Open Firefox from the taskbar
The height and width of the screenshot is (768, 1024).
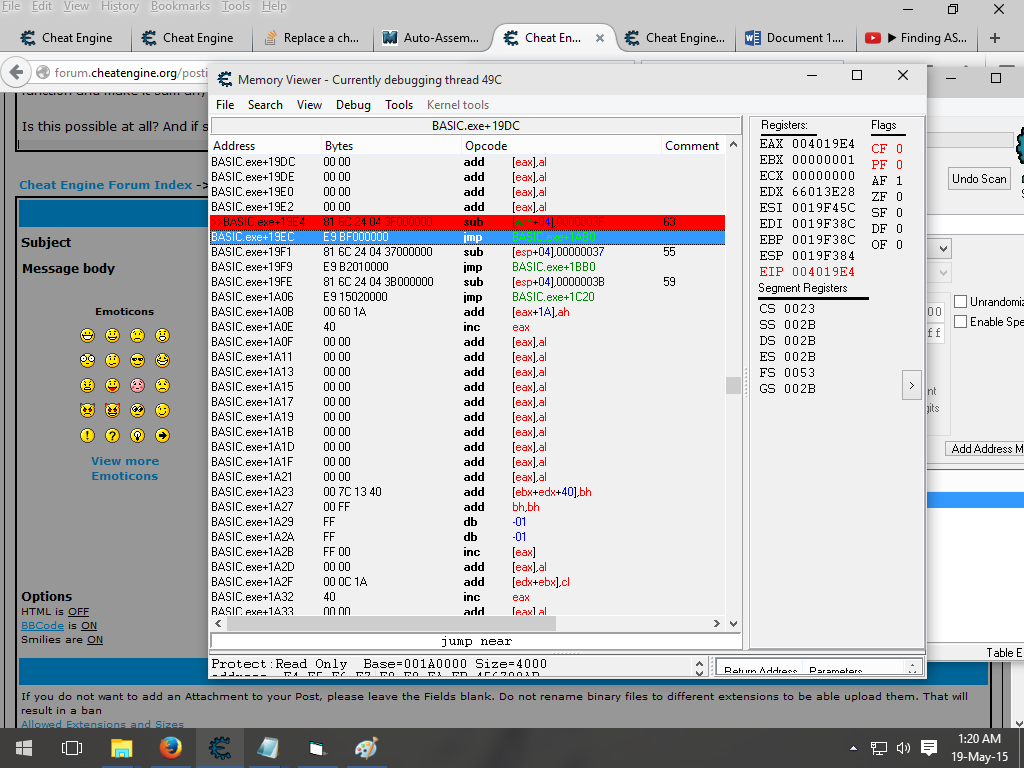tap(170, 747)
